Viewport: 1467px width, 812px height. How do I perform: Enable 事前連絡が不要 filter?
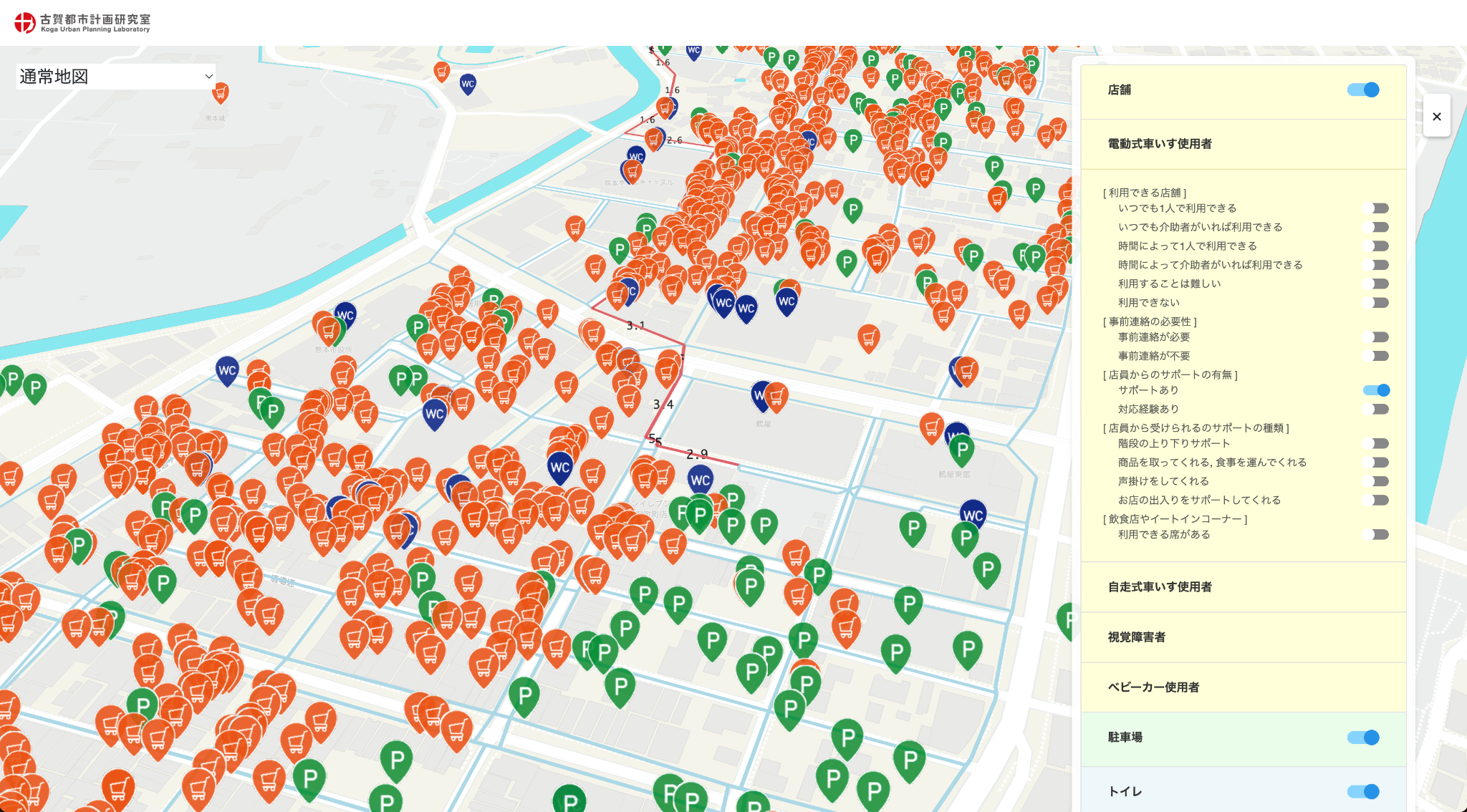click(1376, 356)
